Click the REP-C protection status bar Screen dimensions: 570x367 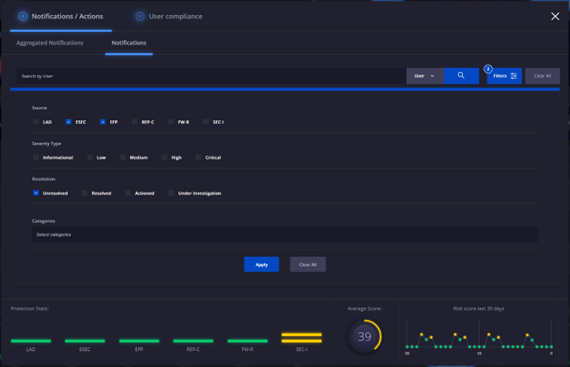[193, 341]
